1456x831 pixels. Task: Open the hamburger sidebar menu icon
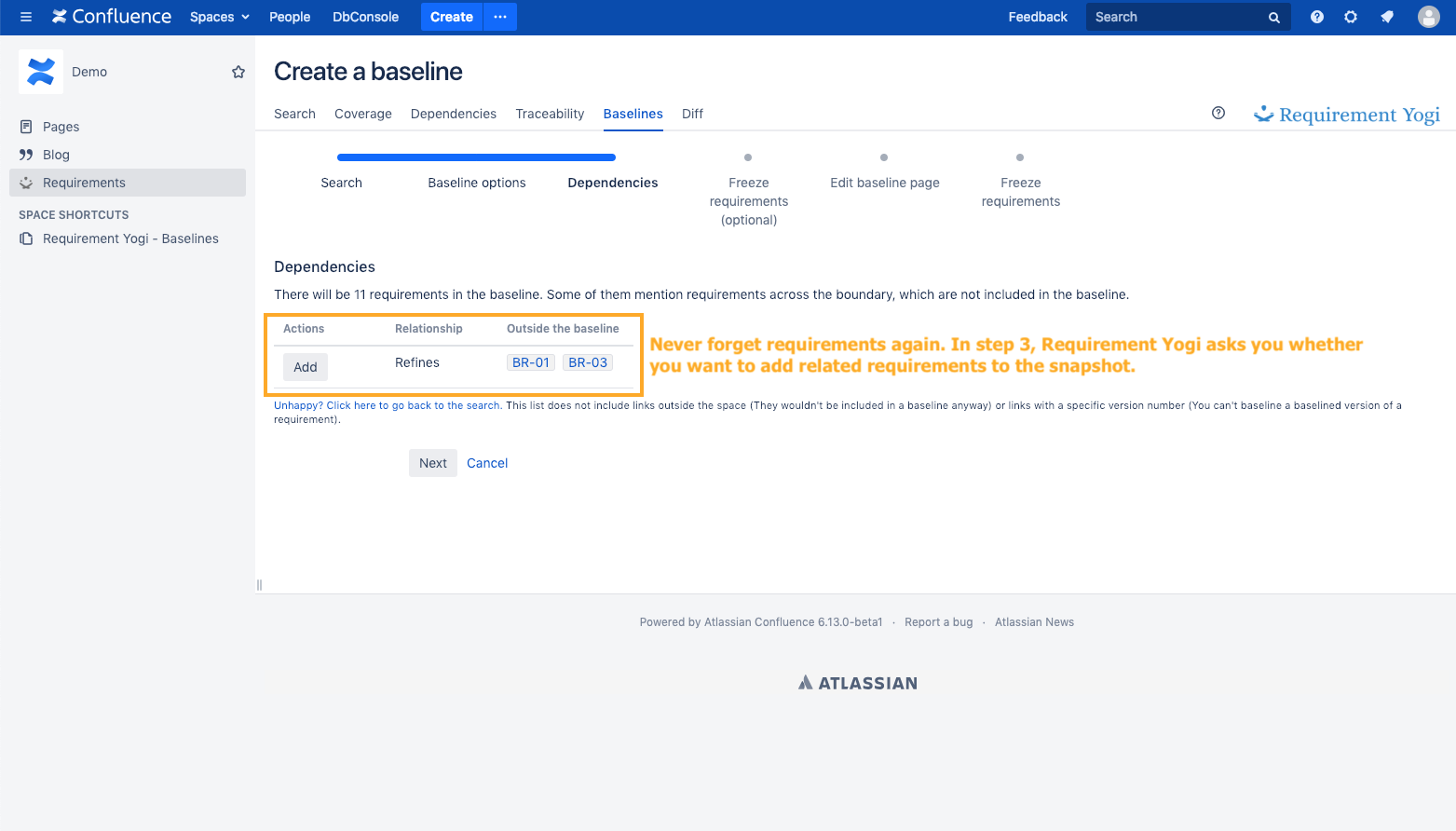[x=26, y=17]
